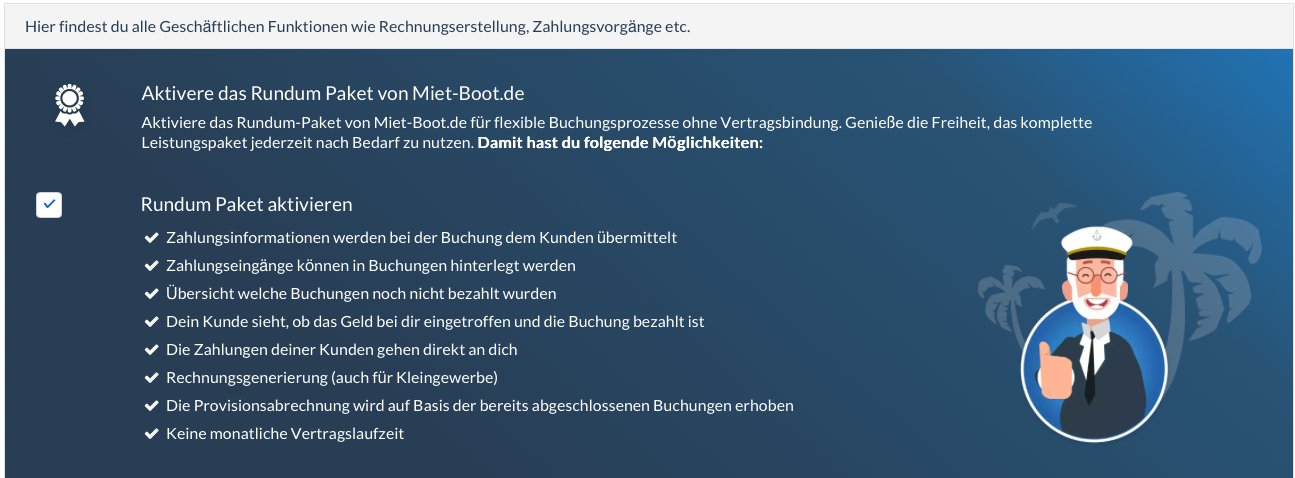Screen dimensions: 1295x478
Task: Click the bold 'Damit hast du folgende Möglichkeiten:' text
Action: tap(620, 143)
